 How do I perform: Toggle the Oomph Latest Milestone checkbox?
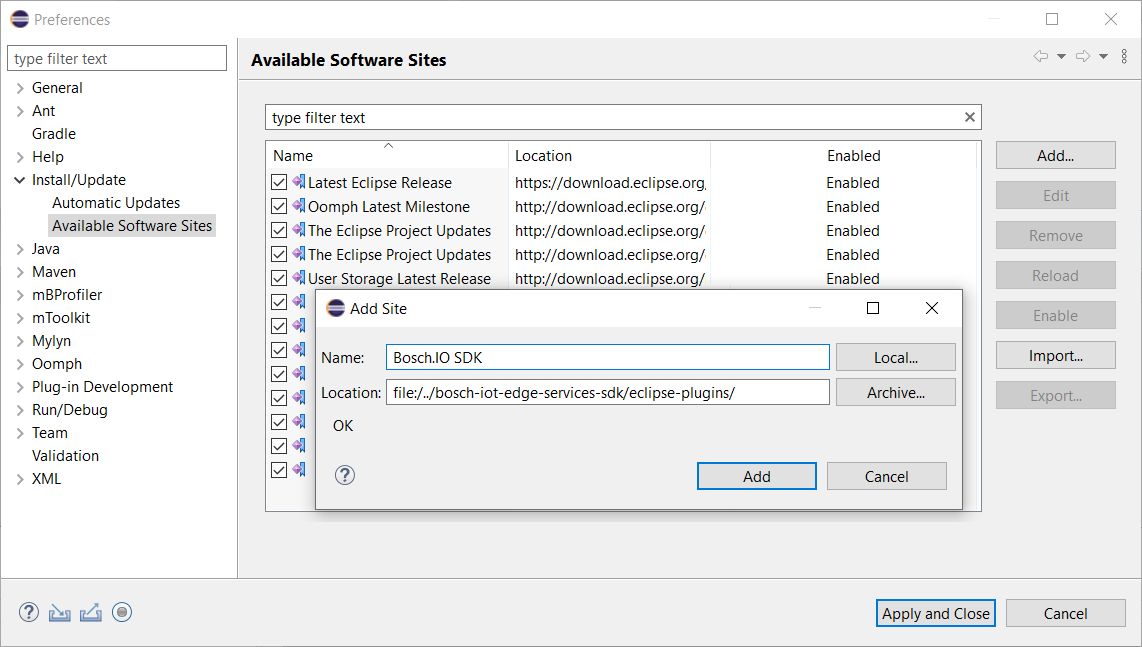279,207
